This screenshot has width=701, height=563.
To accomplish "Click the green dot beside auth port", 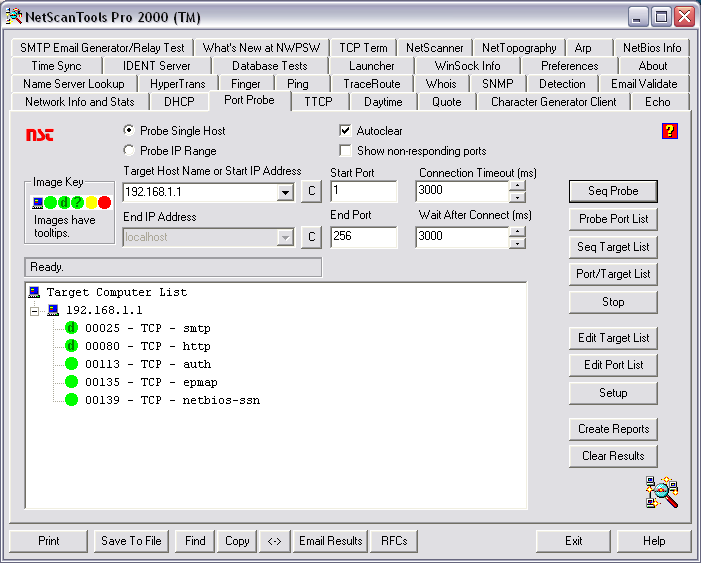I will (71, 364).
